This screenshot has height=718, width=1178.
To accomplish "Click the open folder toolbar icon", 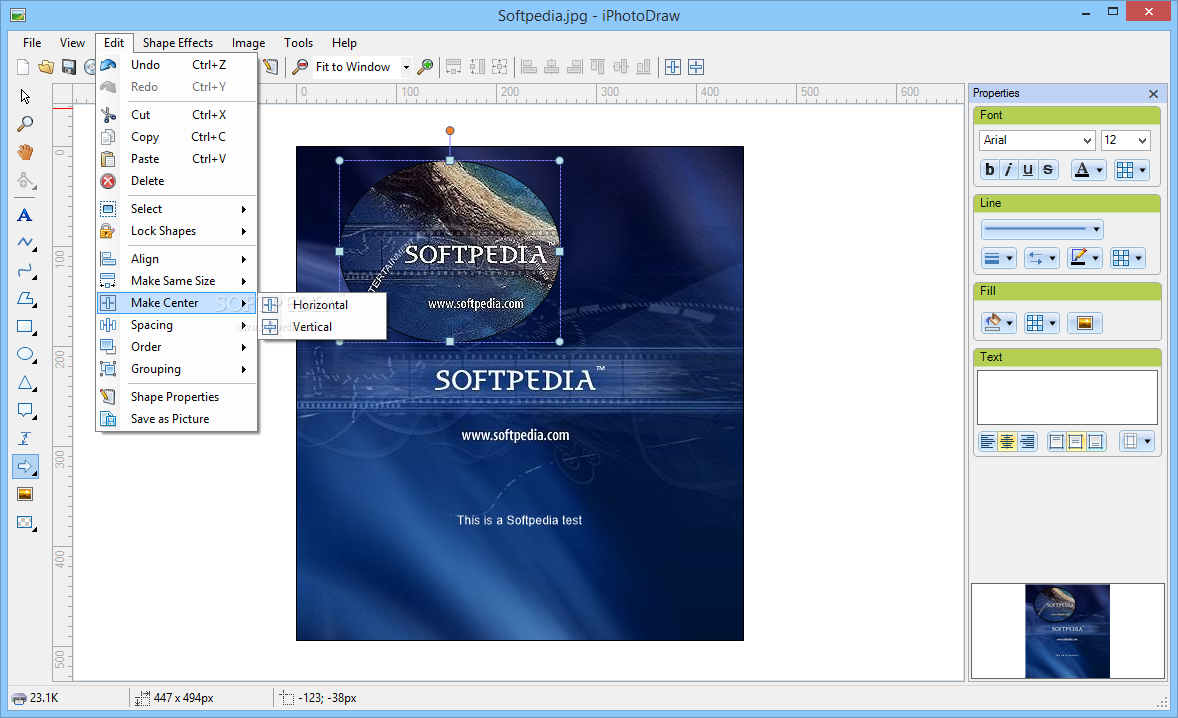I will coord(46,67).
